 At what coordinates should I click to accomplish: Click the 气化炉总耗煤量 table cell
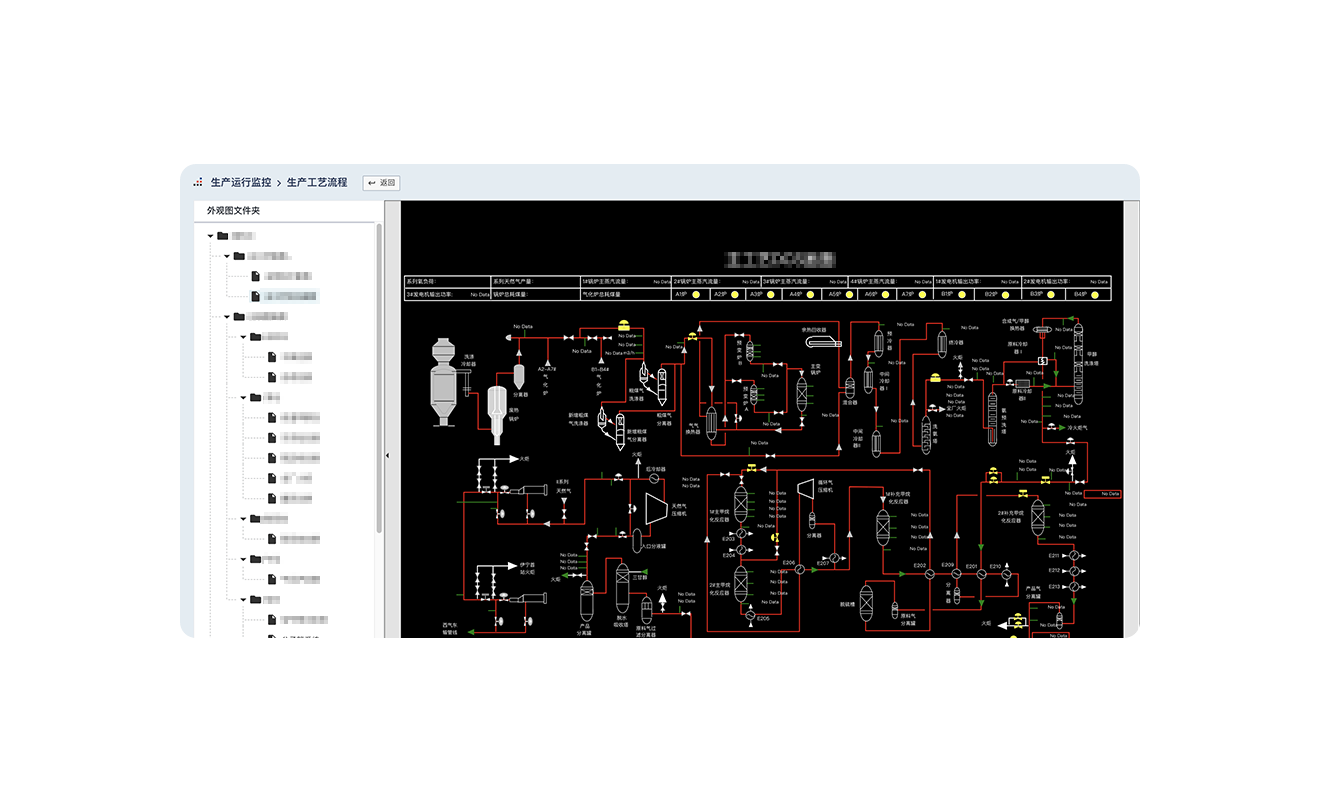point(626,295)
